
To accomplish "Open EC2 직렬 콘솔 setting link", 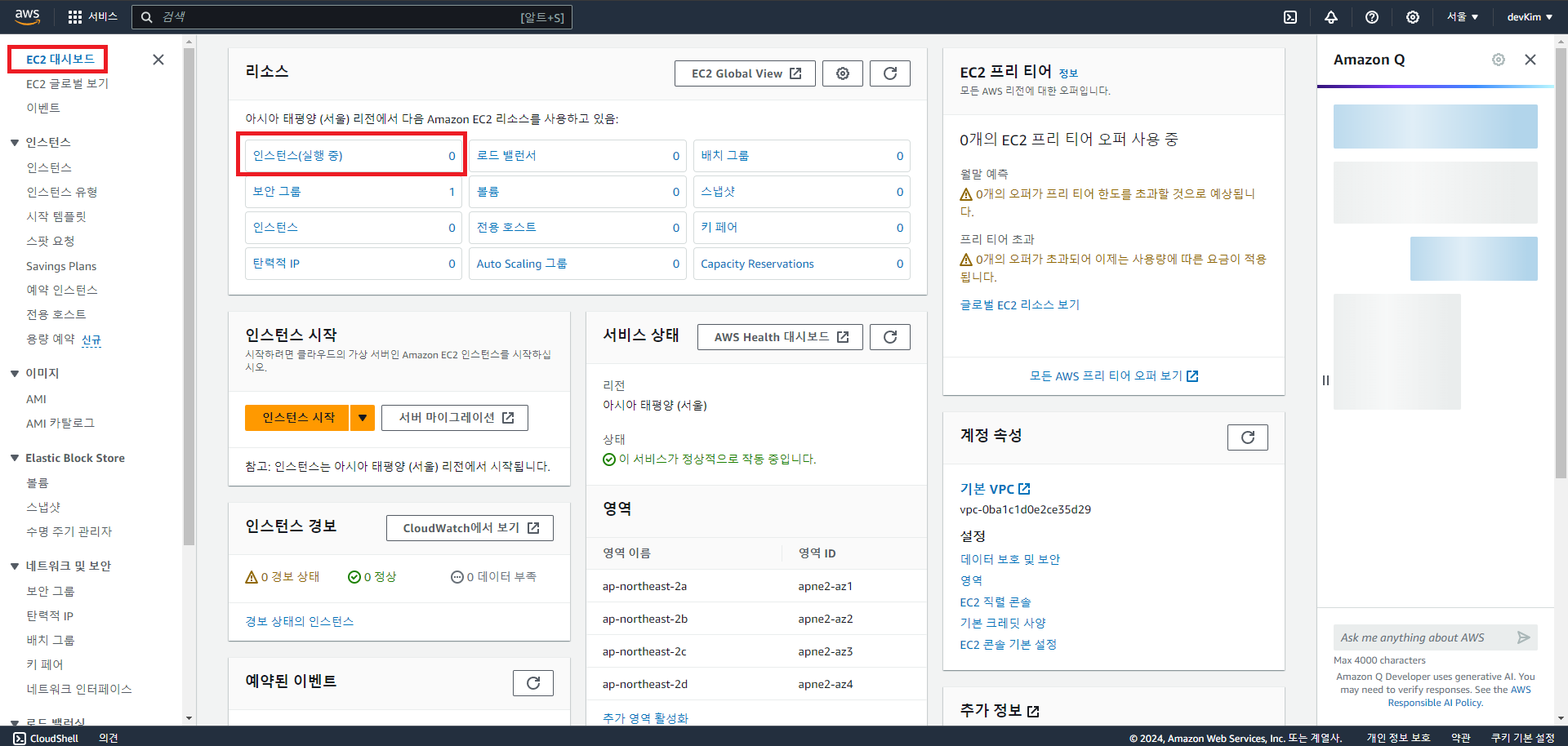I will tap(996, 602).
